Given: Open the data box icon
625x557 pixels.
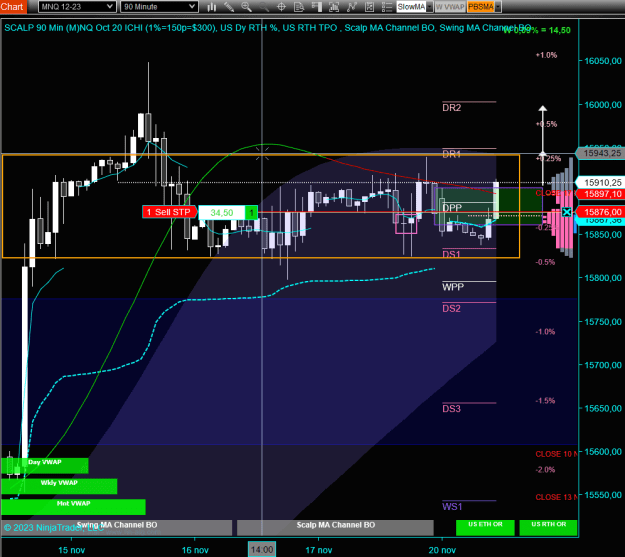Looking at the screenshot, I should [x=299, y=7].
